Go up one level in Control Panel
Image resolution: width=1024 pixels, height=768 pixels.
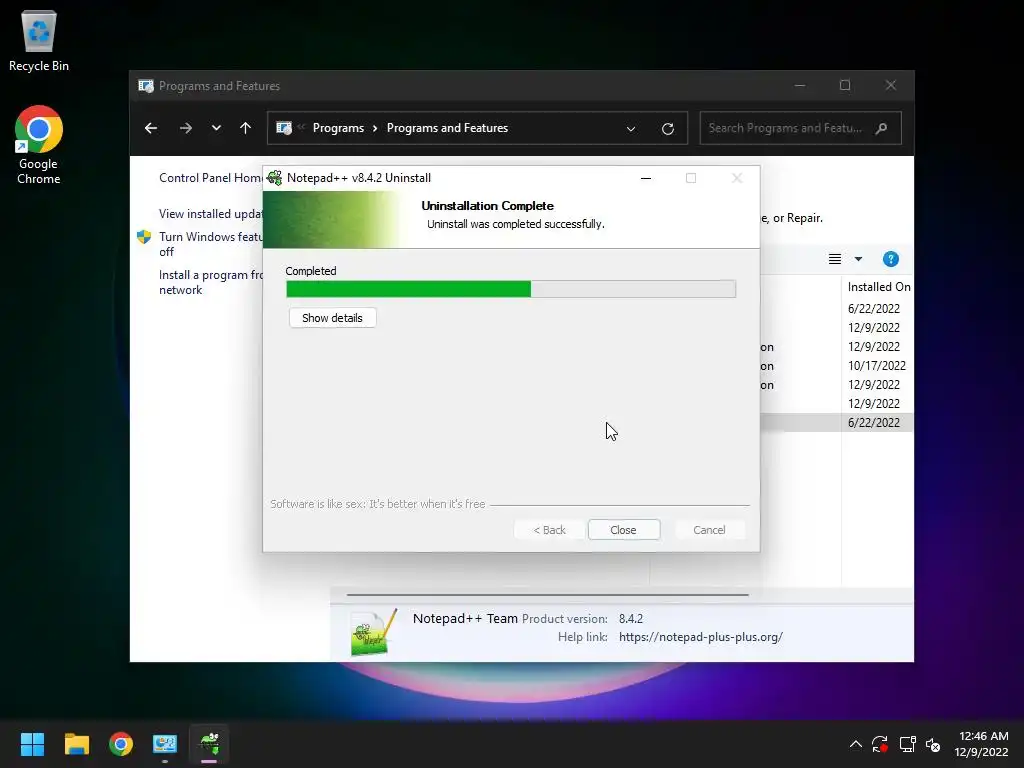pyautogui.click(x=246, y=128)
